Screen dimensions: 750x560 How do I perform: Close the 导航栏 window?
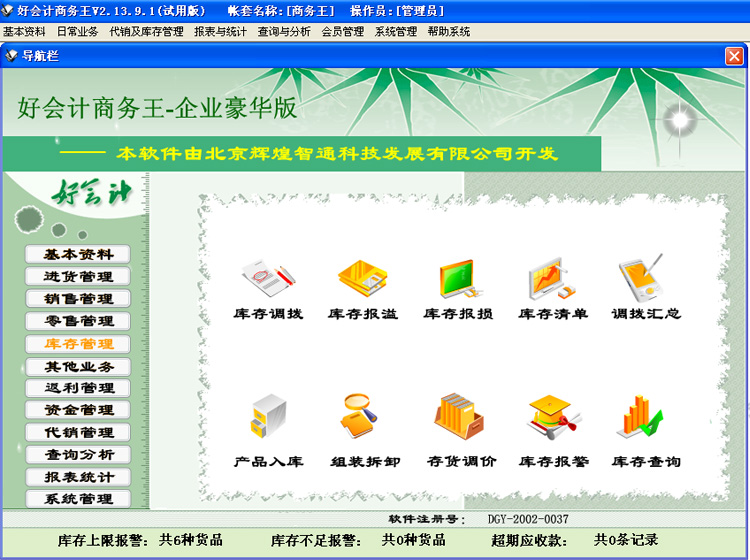(x=734, y=56)
